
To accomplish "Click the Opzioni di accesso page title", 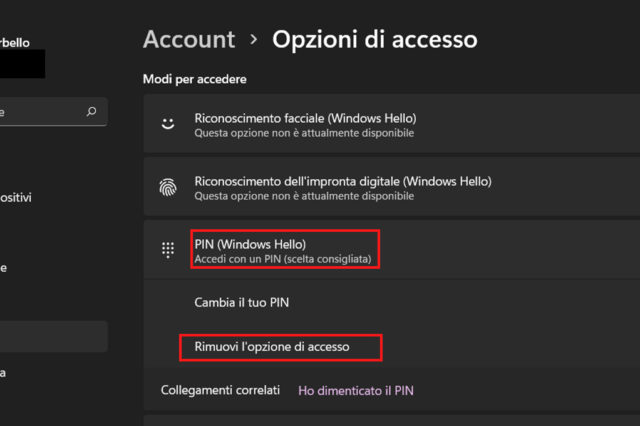I will (x=375, y=40).
